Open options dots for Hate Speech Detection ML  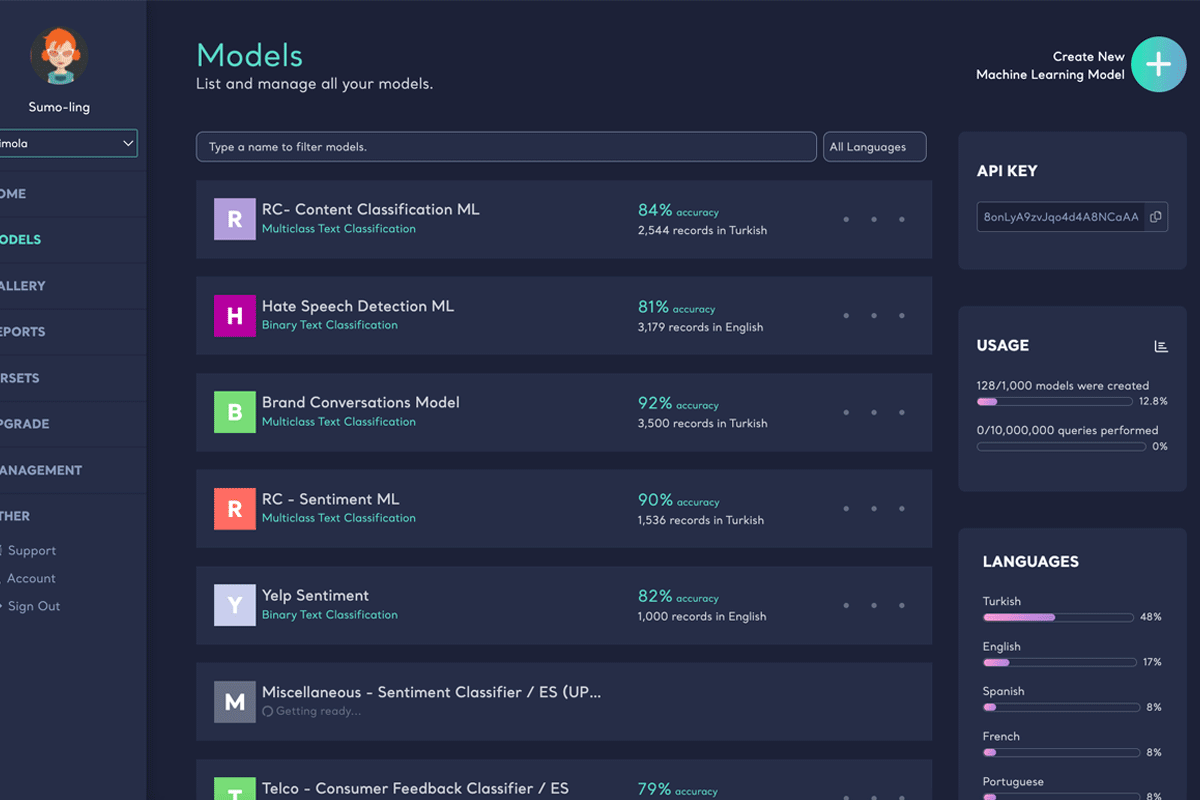pyautogui.click(x=874, y=315)
